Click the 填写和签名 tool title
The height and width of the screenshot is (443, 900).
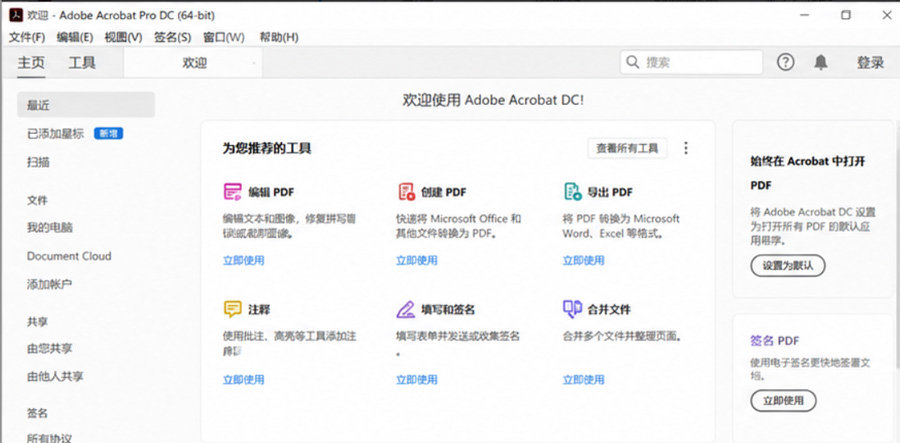448,310
